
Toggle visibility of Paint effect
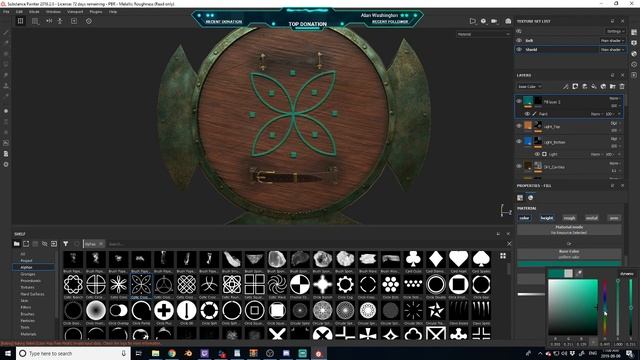click(x=527, y=114)
